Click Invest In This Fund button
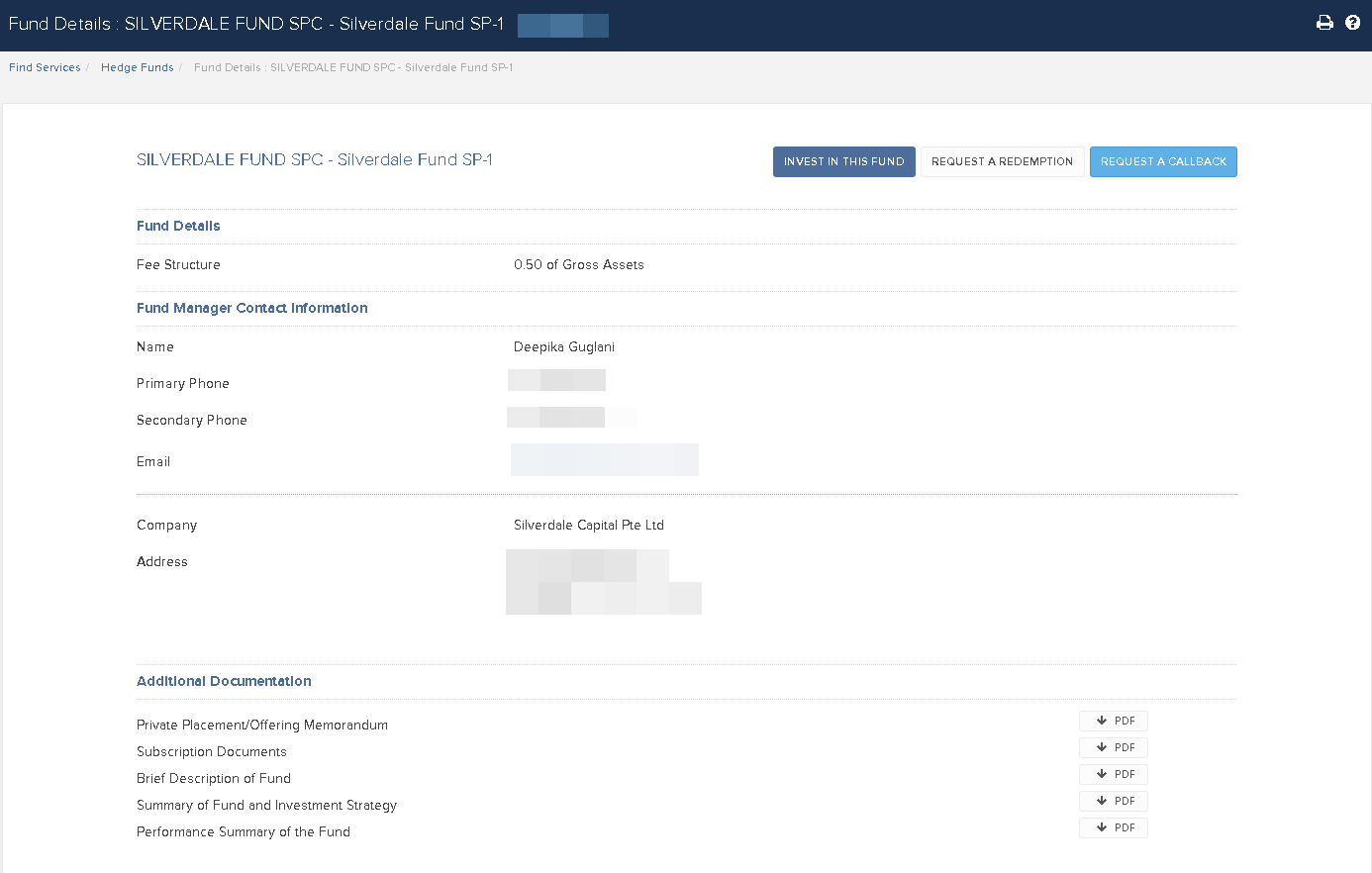The width and height of the screenshot is (1372, 873). tap(843, 161)
